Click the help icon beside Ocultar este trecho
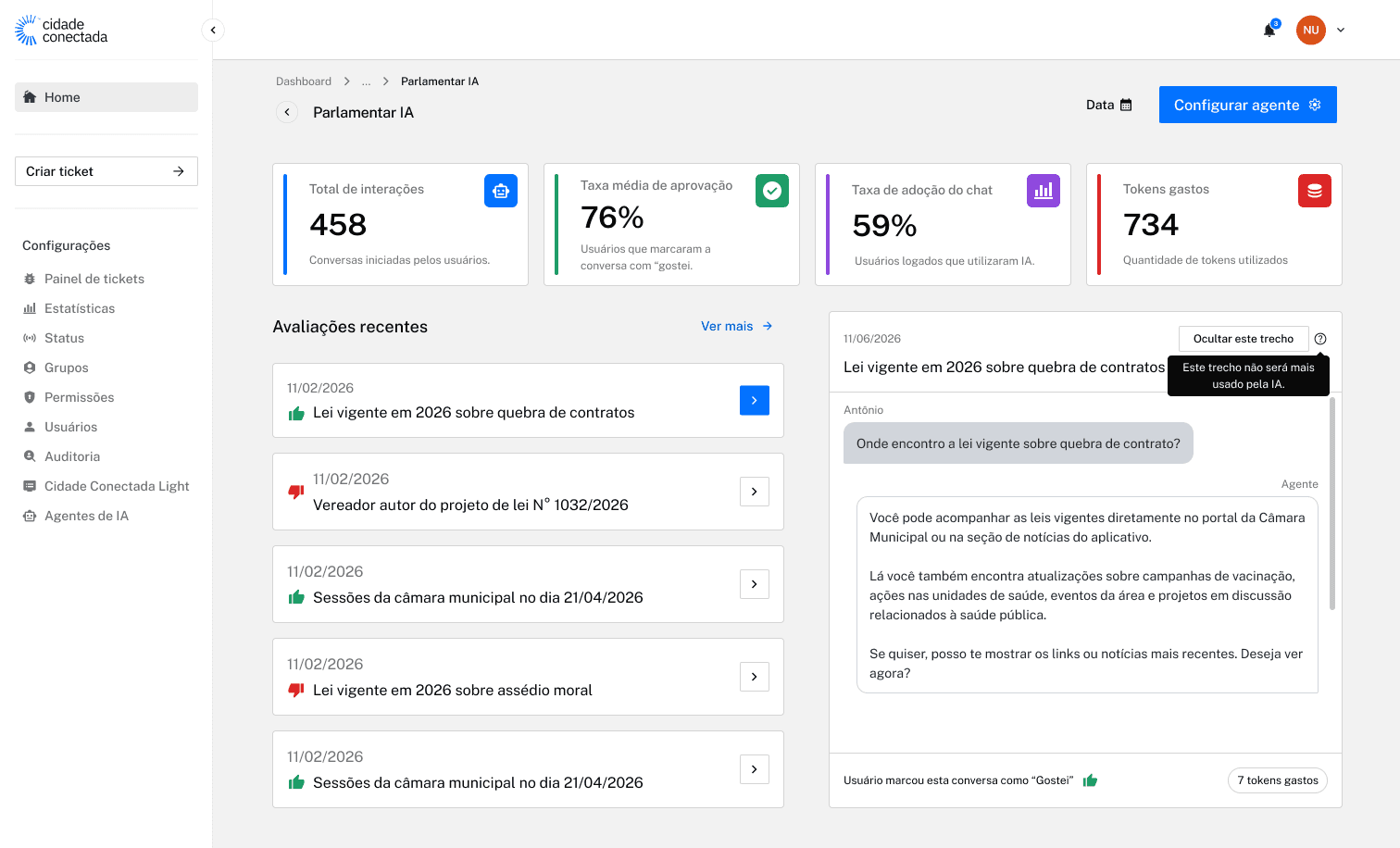The width and height of the screenshot is (1400, 848). (x=1320, y=339)
